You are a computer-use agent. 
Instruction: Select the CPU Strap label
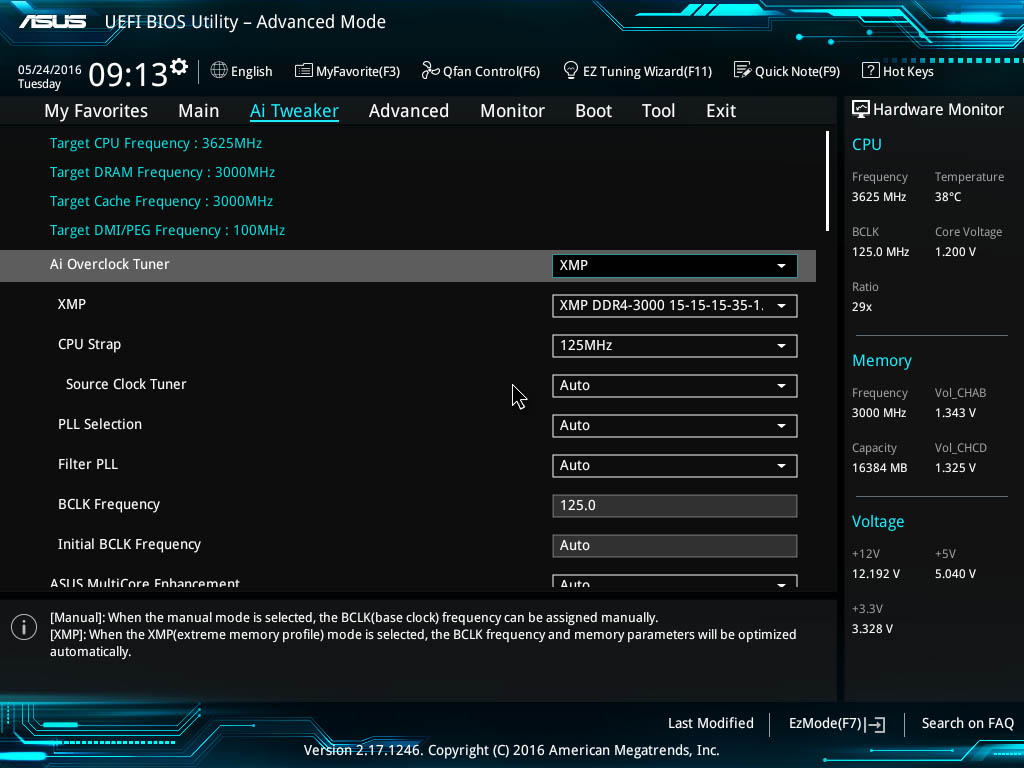(x=89, y=344)
